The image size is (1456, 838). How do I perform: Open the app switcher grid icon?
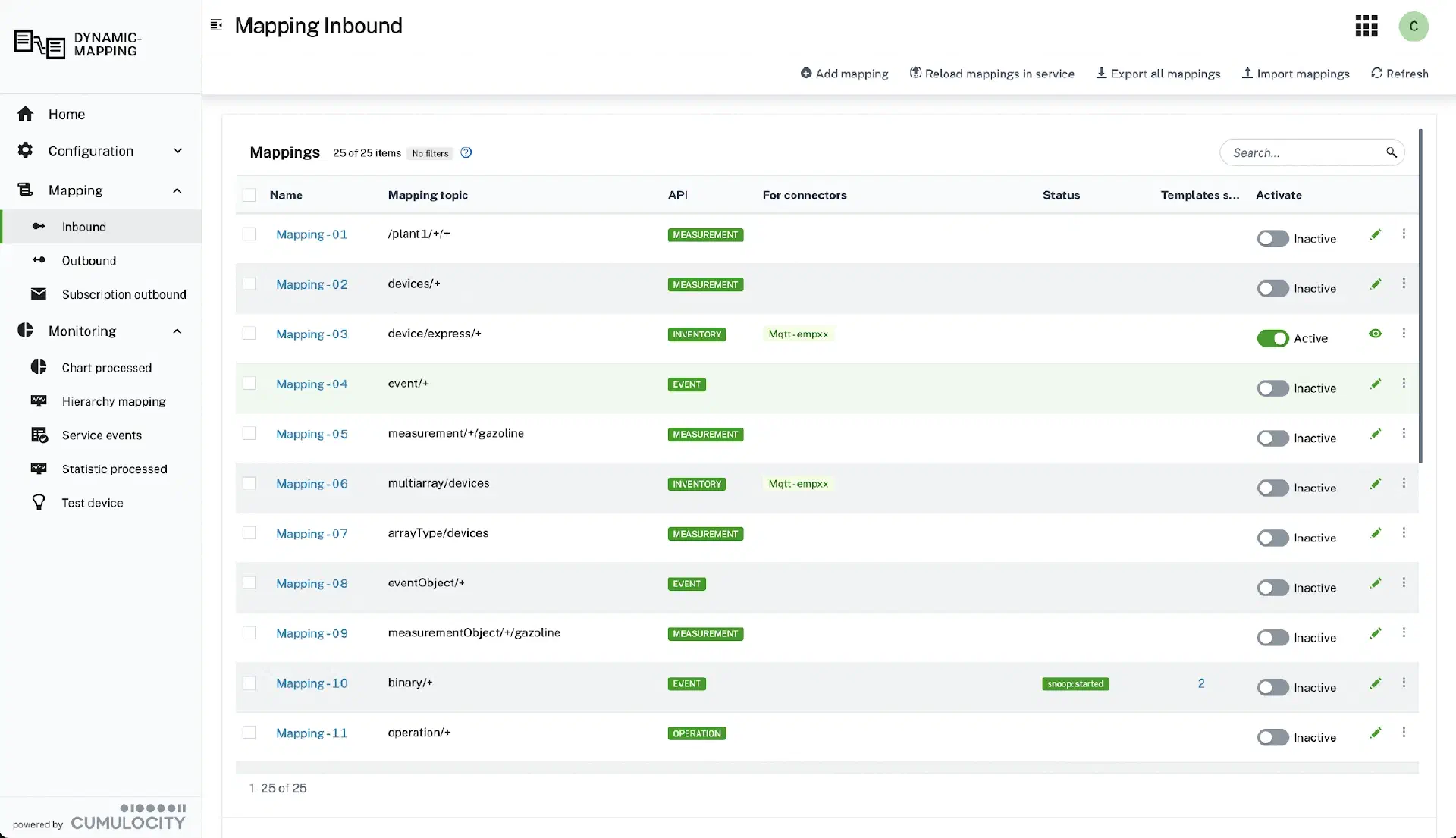pos(1366,26)
